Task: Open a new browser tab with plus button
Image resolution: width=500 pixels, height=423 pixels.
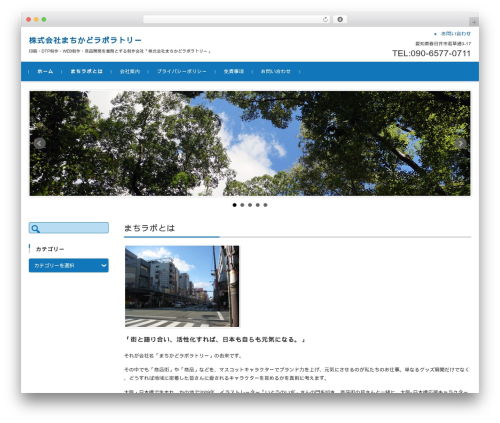Action: [474, 22]
